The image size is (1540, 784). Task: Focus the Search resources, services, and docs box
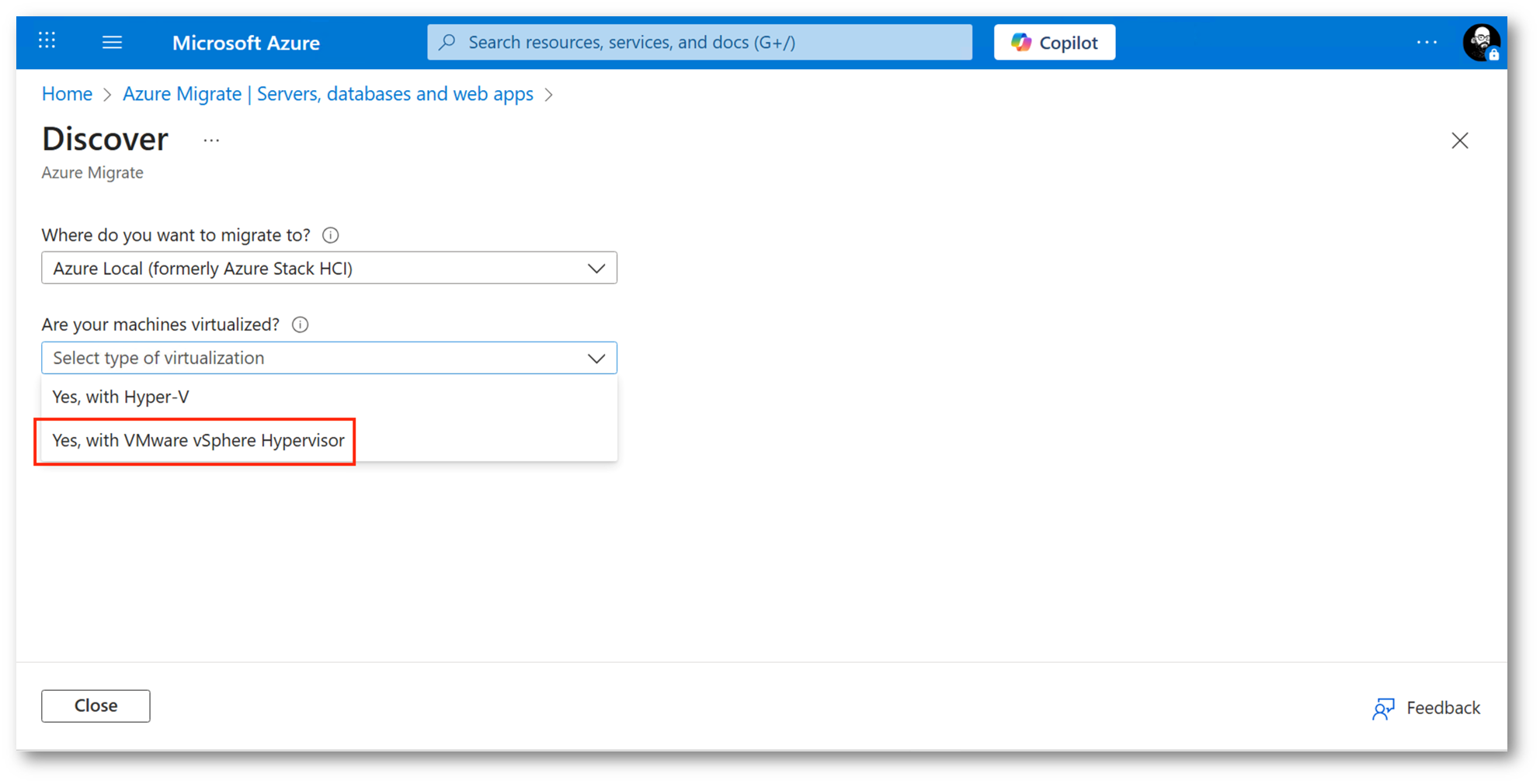699,42
